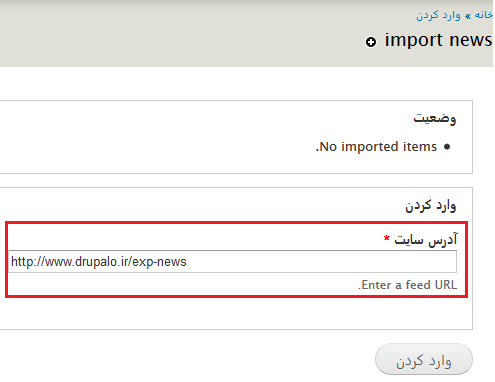Select the import news page title
This screenshot has width=495, height=382.
pyautogui.click(x=438, y=40)
